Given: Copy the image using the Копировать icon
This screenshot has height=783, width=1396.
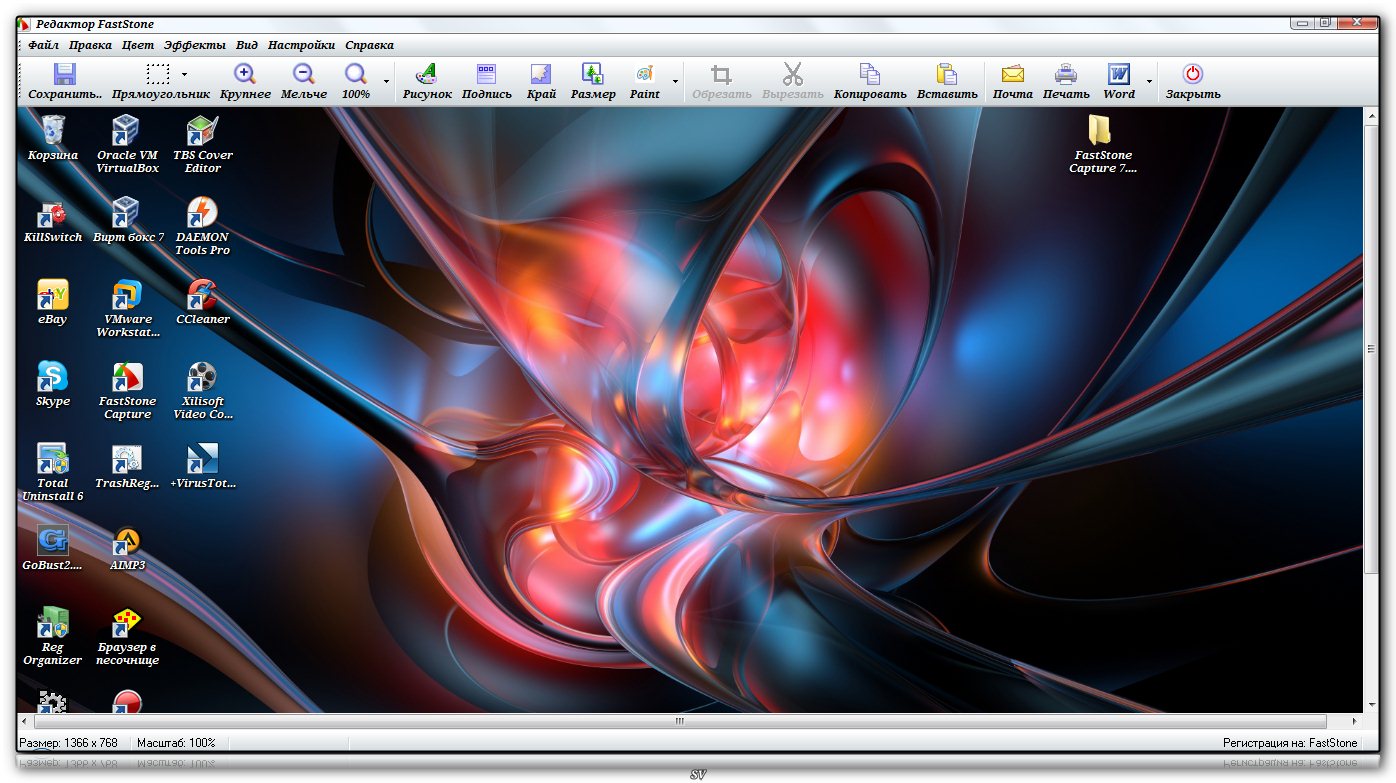Looking at the screenshot, I should click(870, 75).
